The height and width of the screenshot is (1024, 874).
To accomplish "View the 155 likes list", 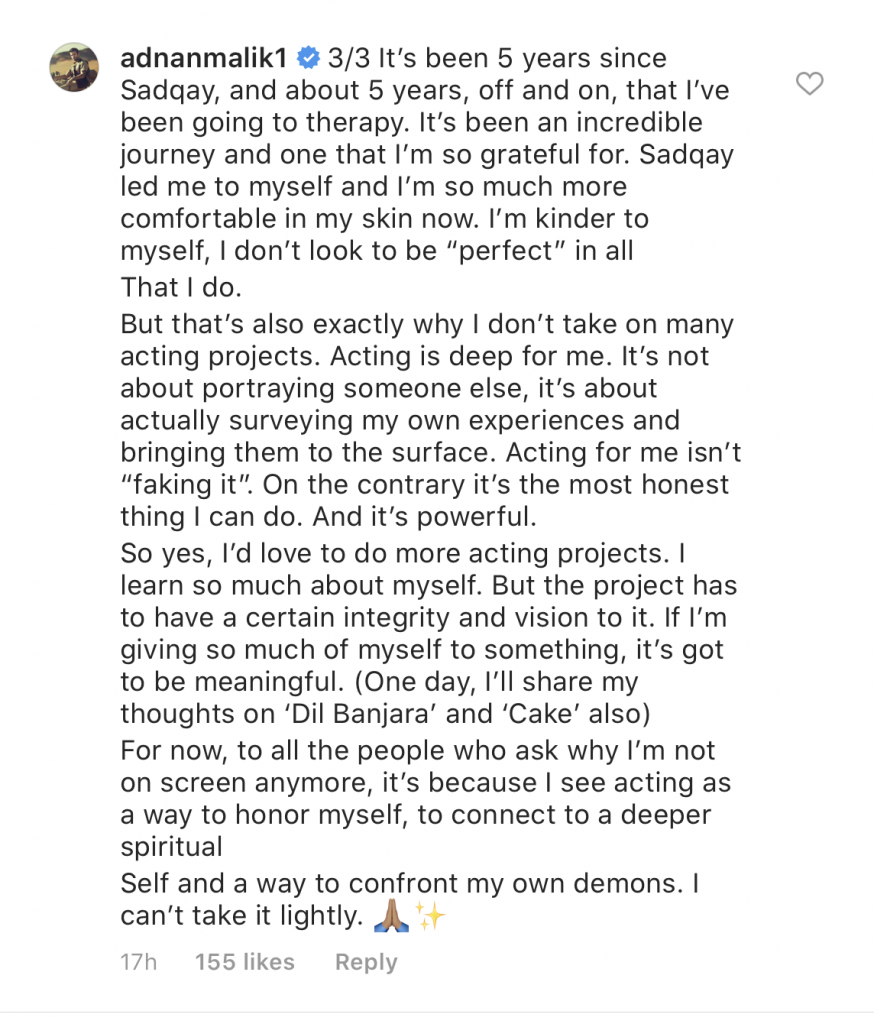I will (x=245, y=962).
